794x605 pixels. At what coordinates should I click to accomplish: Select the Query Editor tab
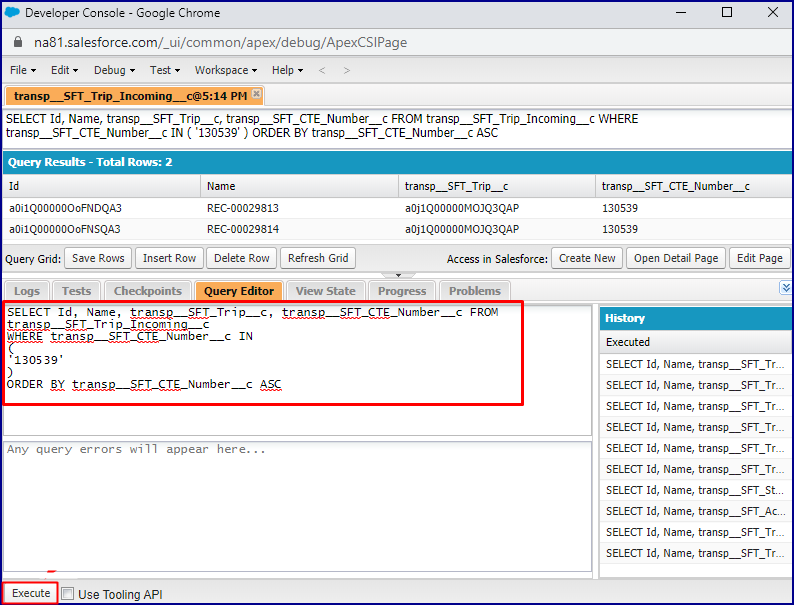point(239,291)
